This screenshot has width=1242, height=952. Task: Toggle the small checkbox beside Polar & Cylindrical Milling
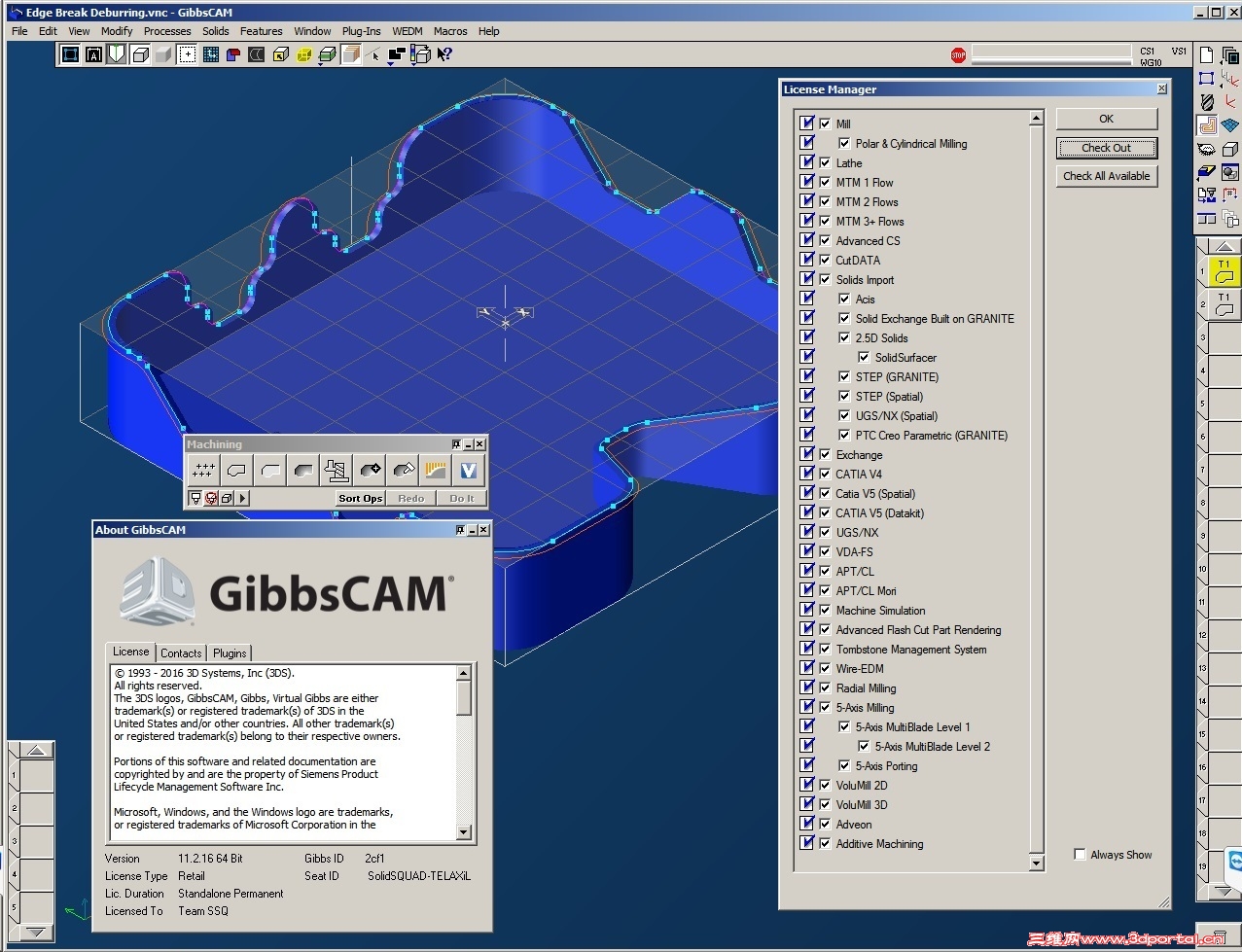[x=844, y=143]
